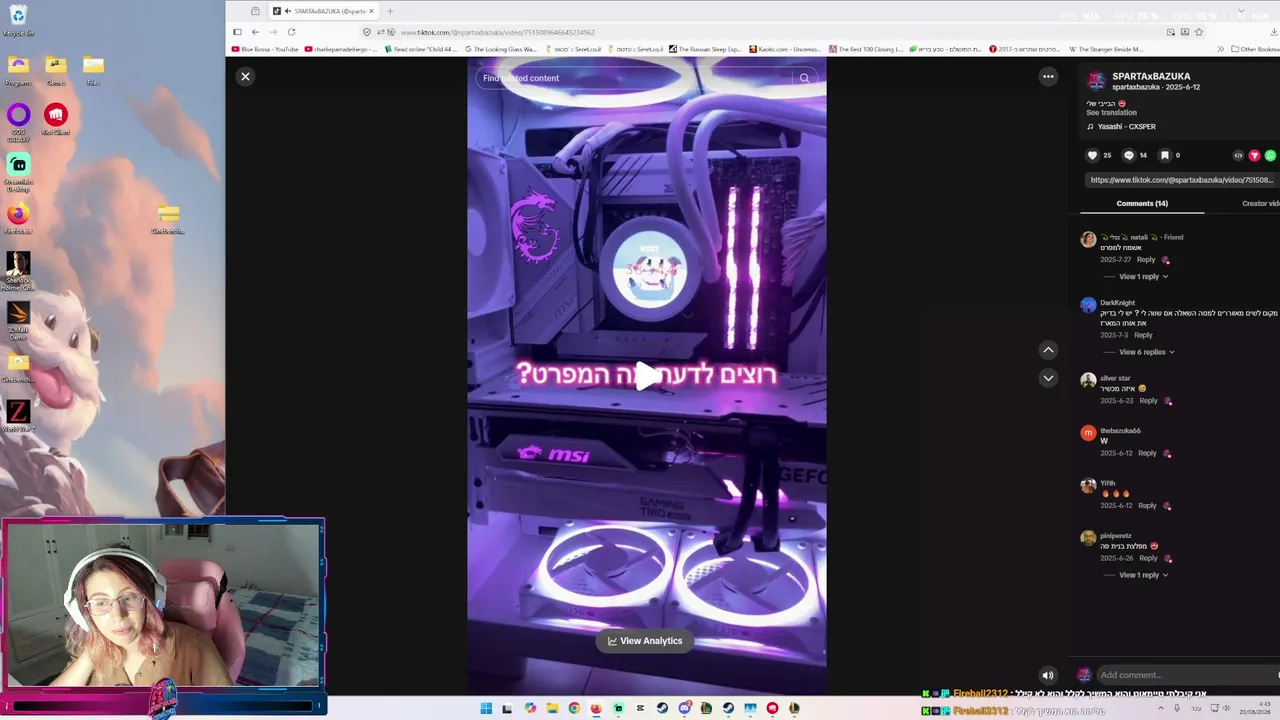Open Google Chrome from the taskbar

pos(574,709)
